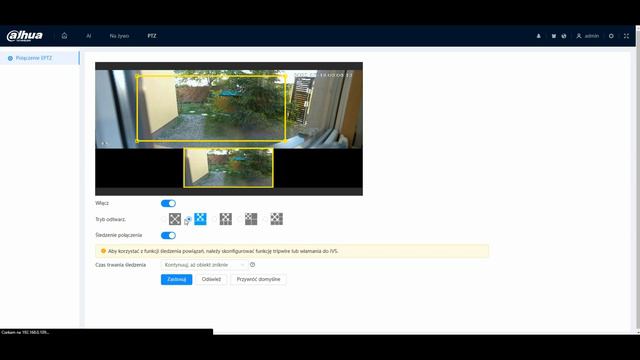The width and height of the screenshot is (640, 360).
Task: Switch to the Na żywo live view
Action: coord(119,36)
